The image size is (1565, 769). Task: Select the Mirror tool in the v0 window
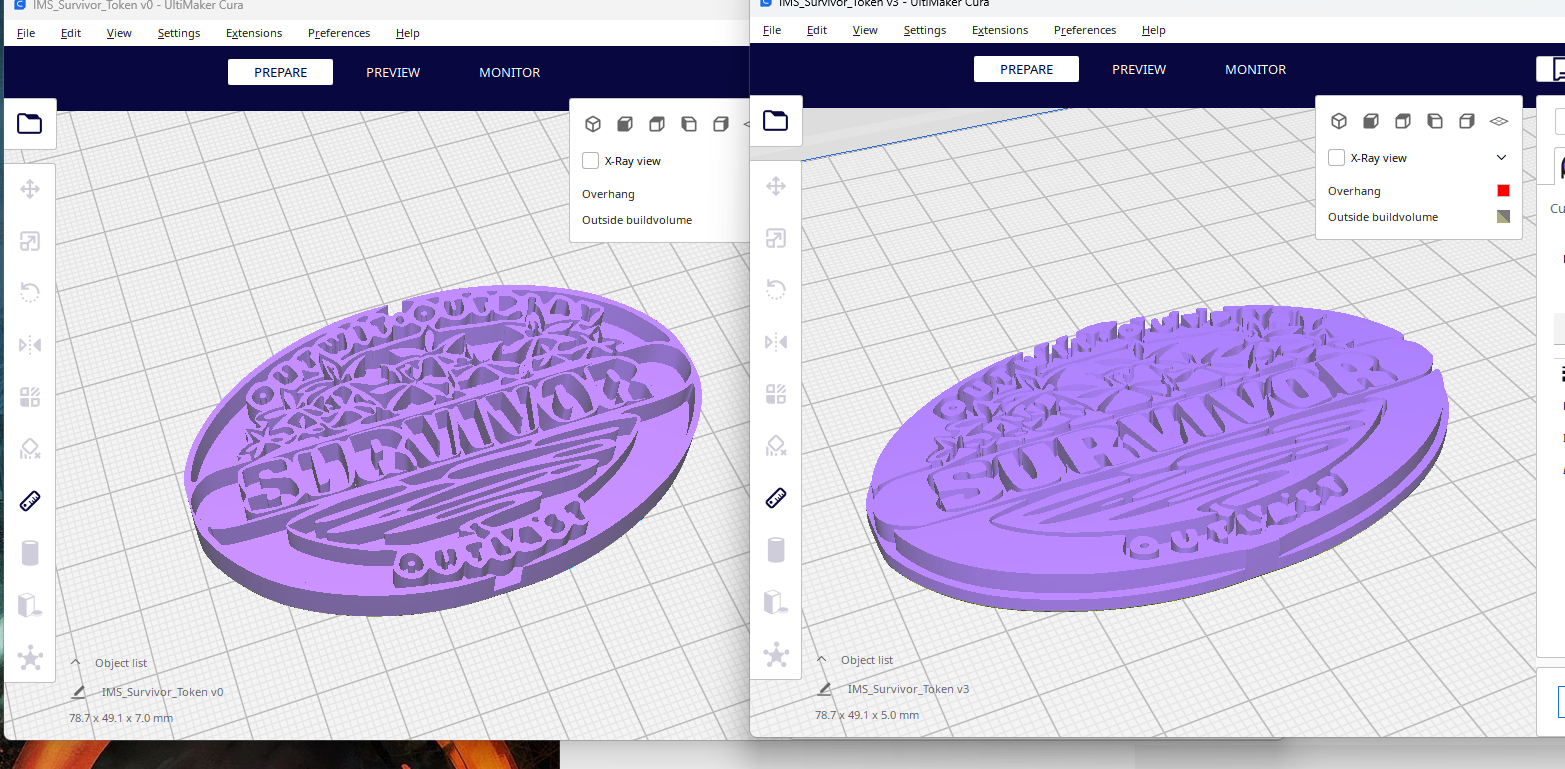tap(30, 345)
